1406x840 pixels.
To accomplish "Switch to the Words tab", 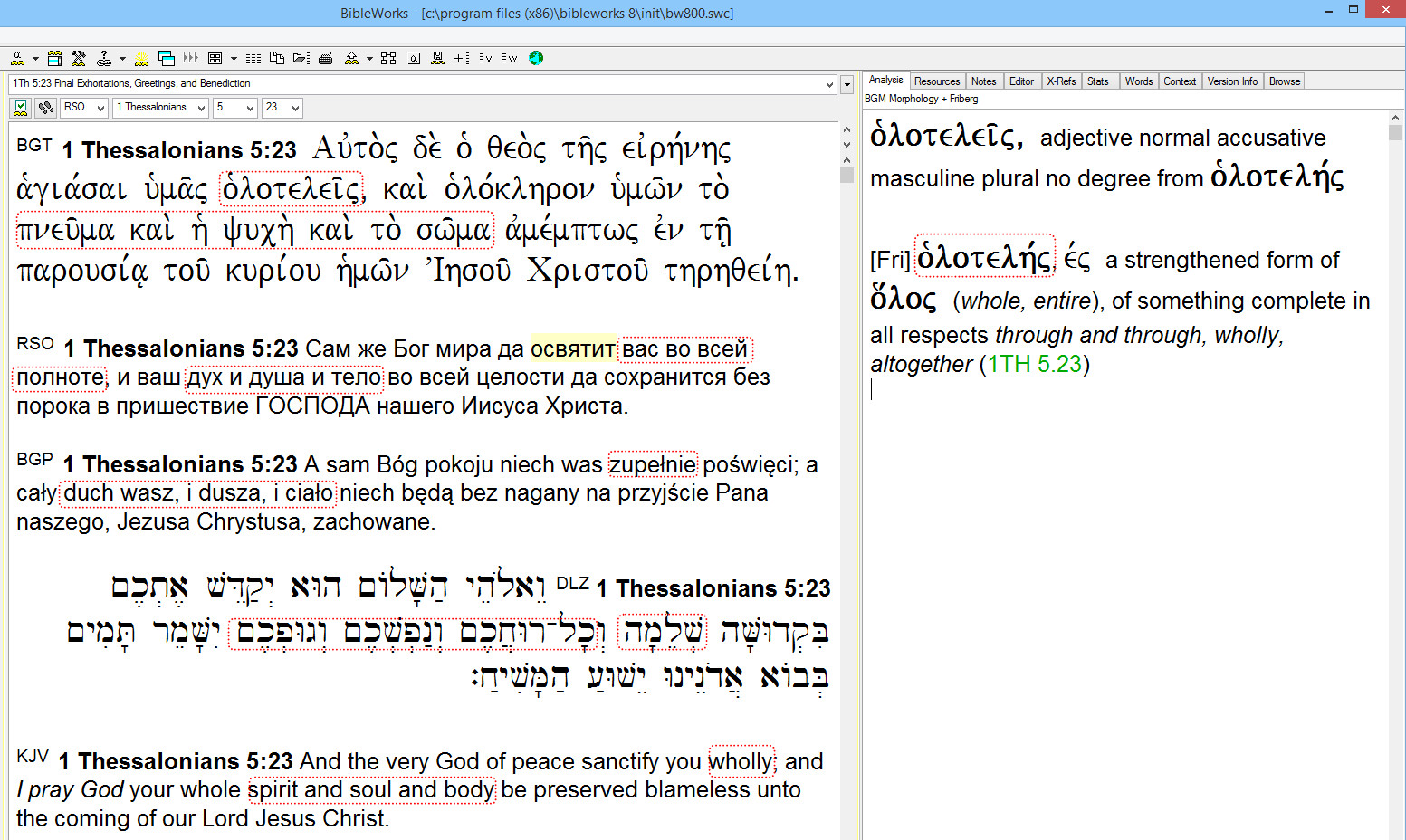I will [1139, 81].
